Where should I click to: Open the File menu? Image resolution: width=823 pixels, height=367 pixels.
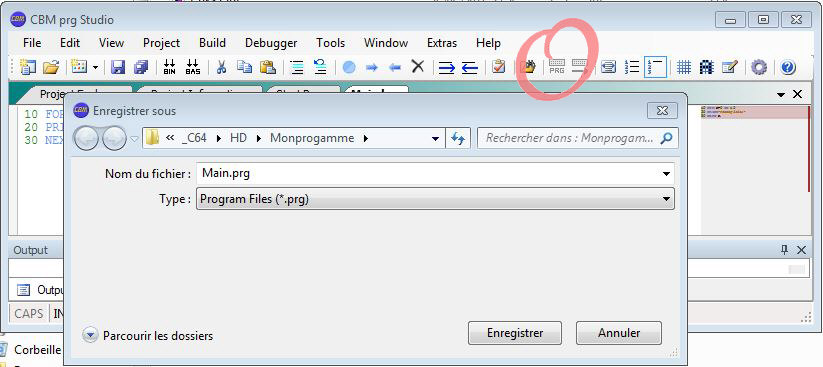click(32, 43)
